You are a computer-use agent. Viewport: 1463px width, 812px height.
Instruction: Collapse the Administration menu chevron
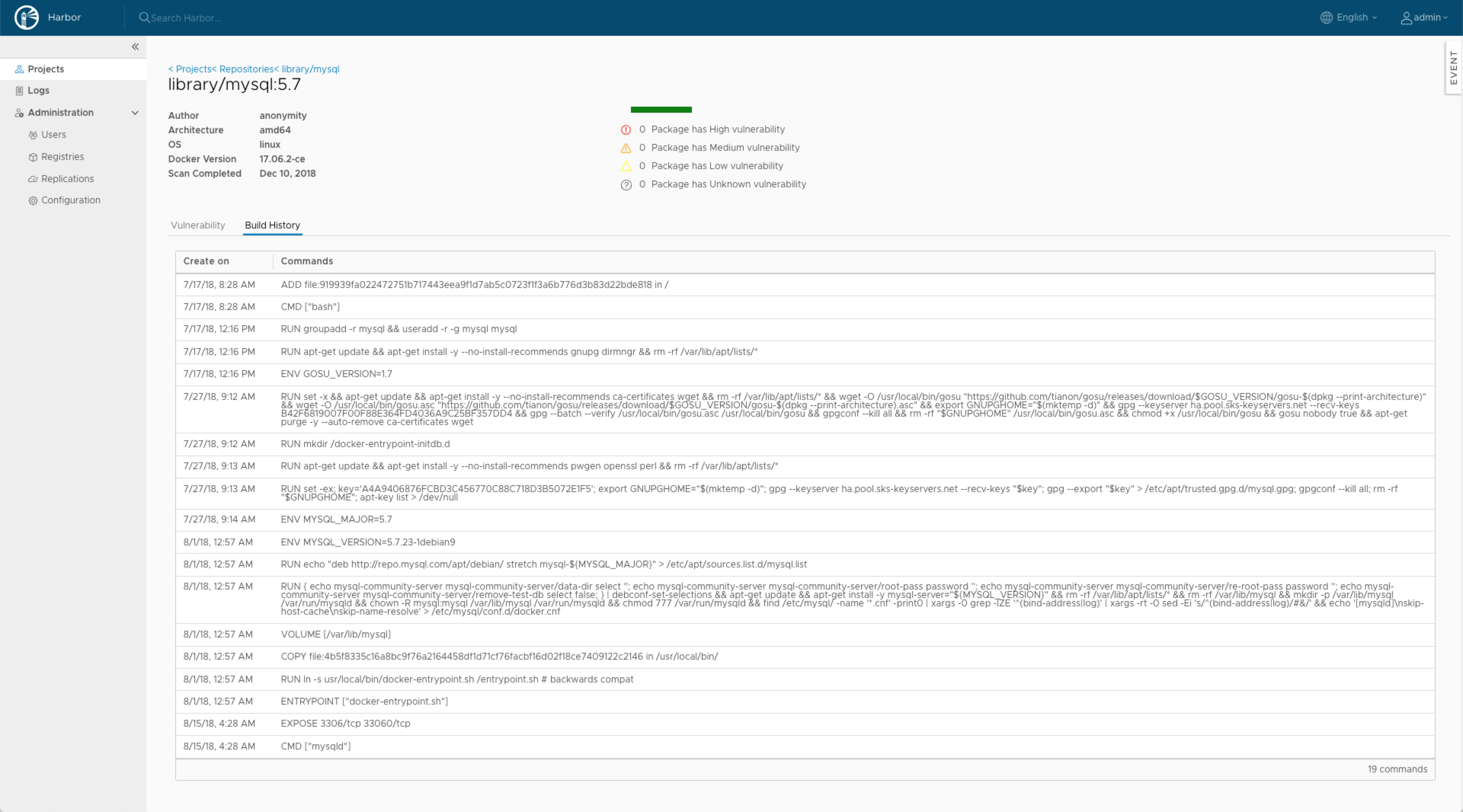coord(135,112)
